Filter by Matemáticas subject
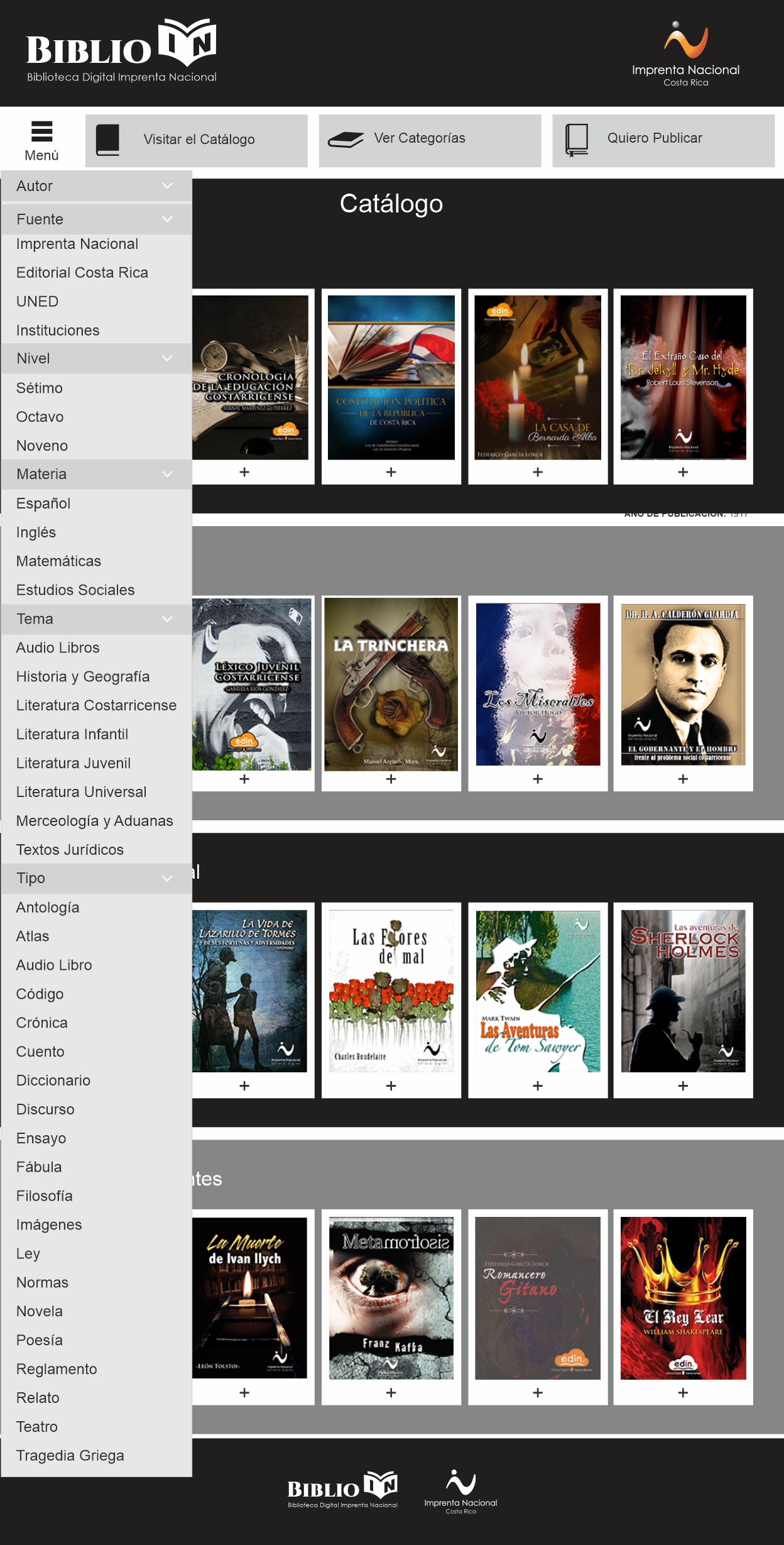This screenshot has width=784, height=1545. click(x=58, y=561)
